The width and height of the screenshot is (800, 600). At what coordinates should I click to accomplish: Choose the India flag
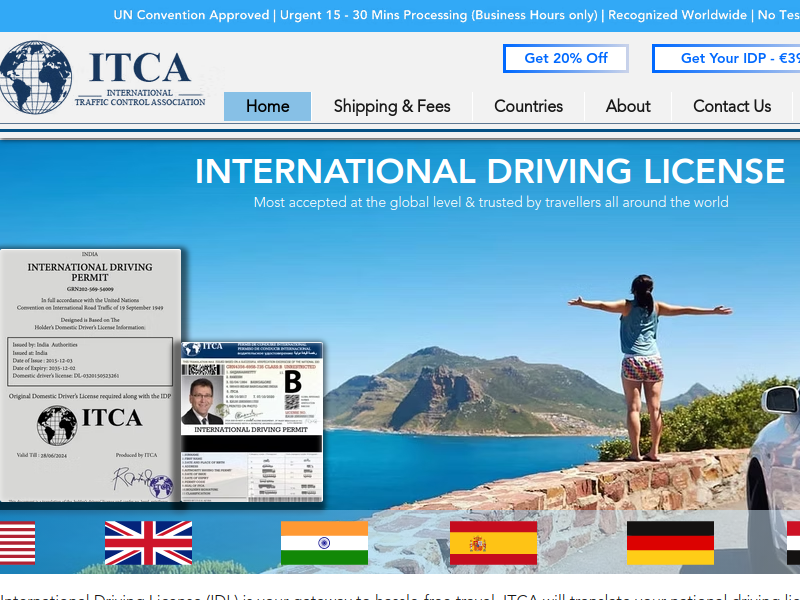coord(324,543)
